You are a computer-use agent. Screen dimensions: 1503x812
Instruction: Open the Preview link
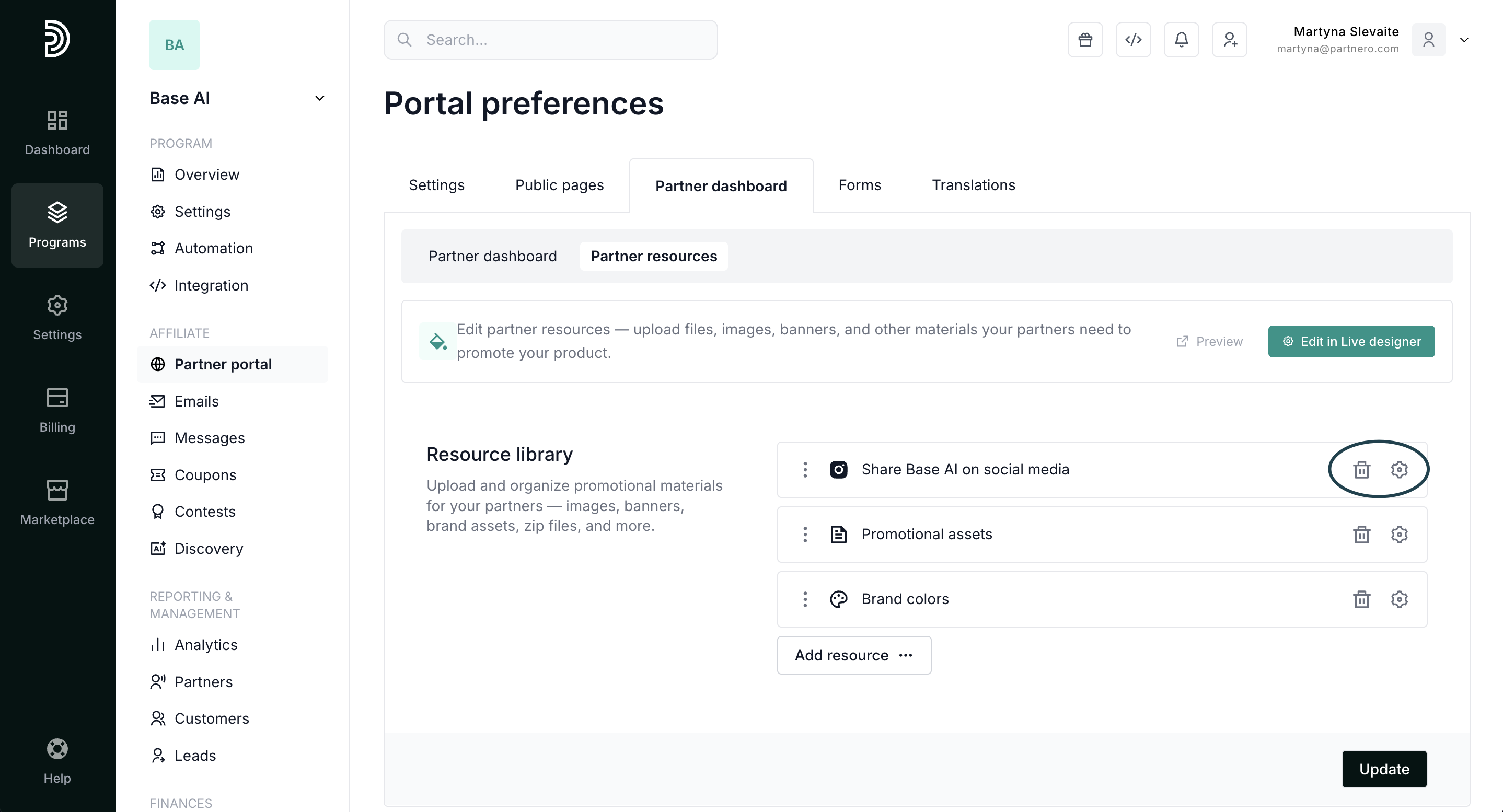(1209, 341)
